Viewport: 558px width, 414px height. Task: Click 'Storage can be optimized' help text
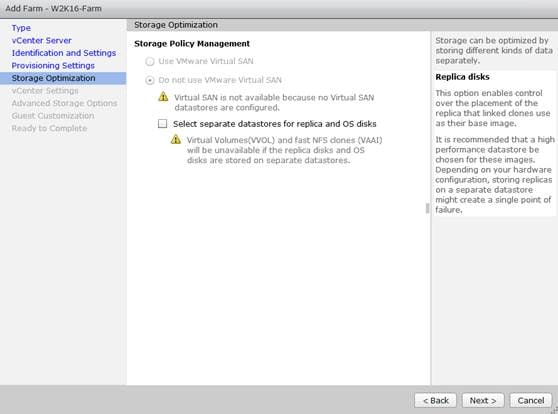pyautogui.click(x=494, y=51)
